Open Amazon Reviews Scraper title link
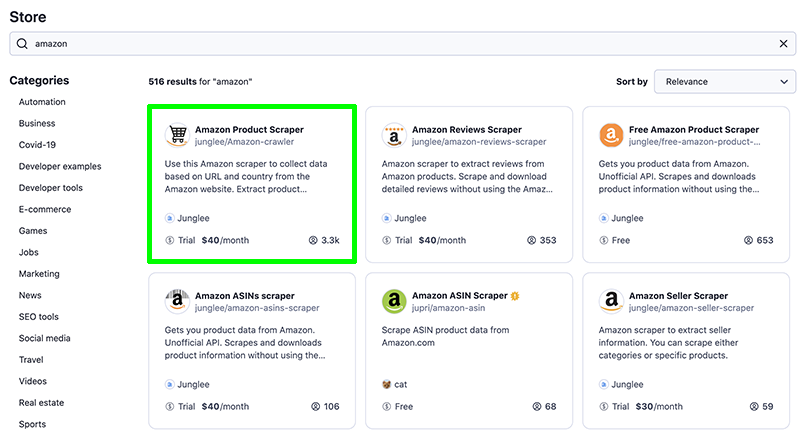 467,130
